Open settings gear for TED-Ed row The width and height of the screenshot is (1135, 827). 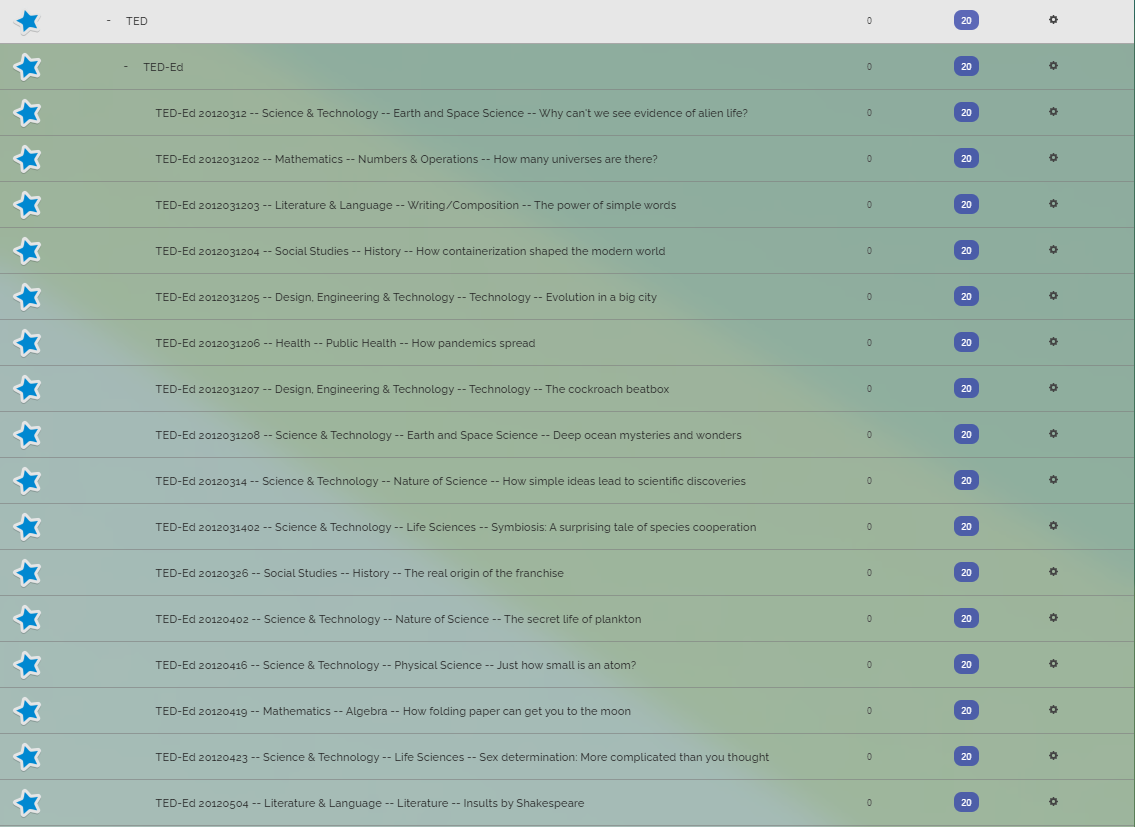coord(1053,66)
